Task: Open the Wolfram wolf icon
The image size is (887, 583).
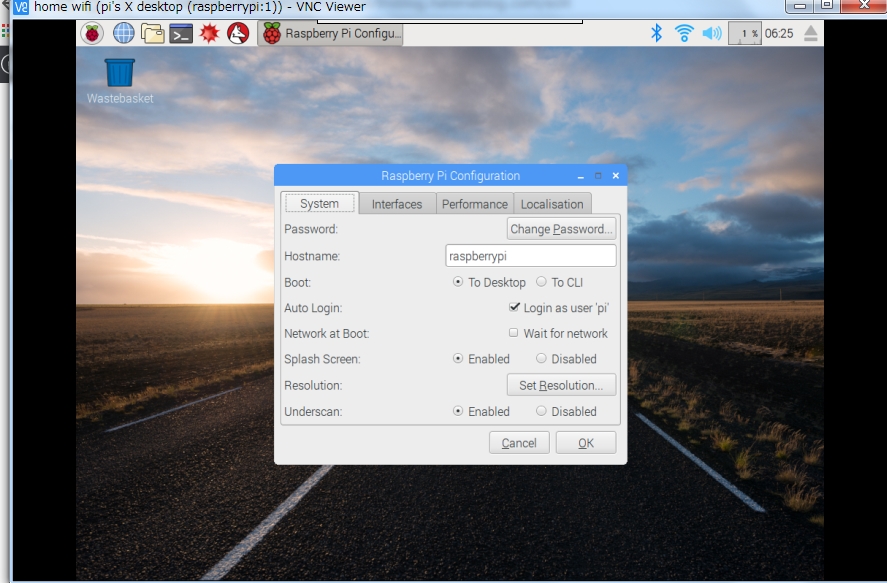Action: pos(238,33)
